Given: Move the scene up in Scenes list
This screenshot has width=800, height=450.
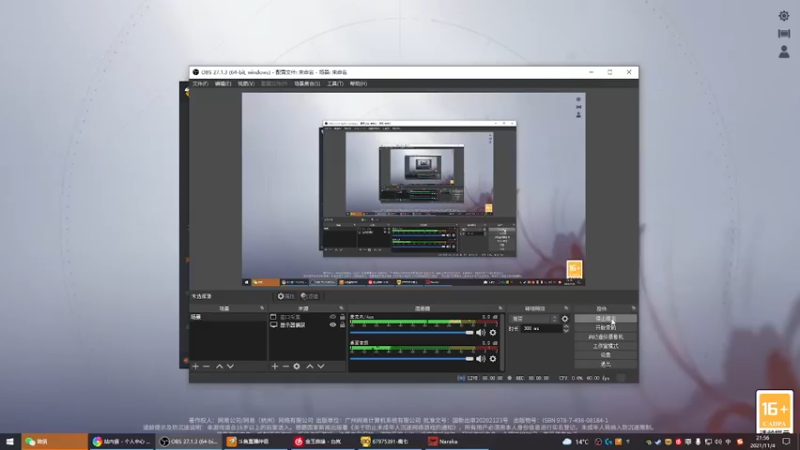Looking at the screenshot, I should 219,366.
